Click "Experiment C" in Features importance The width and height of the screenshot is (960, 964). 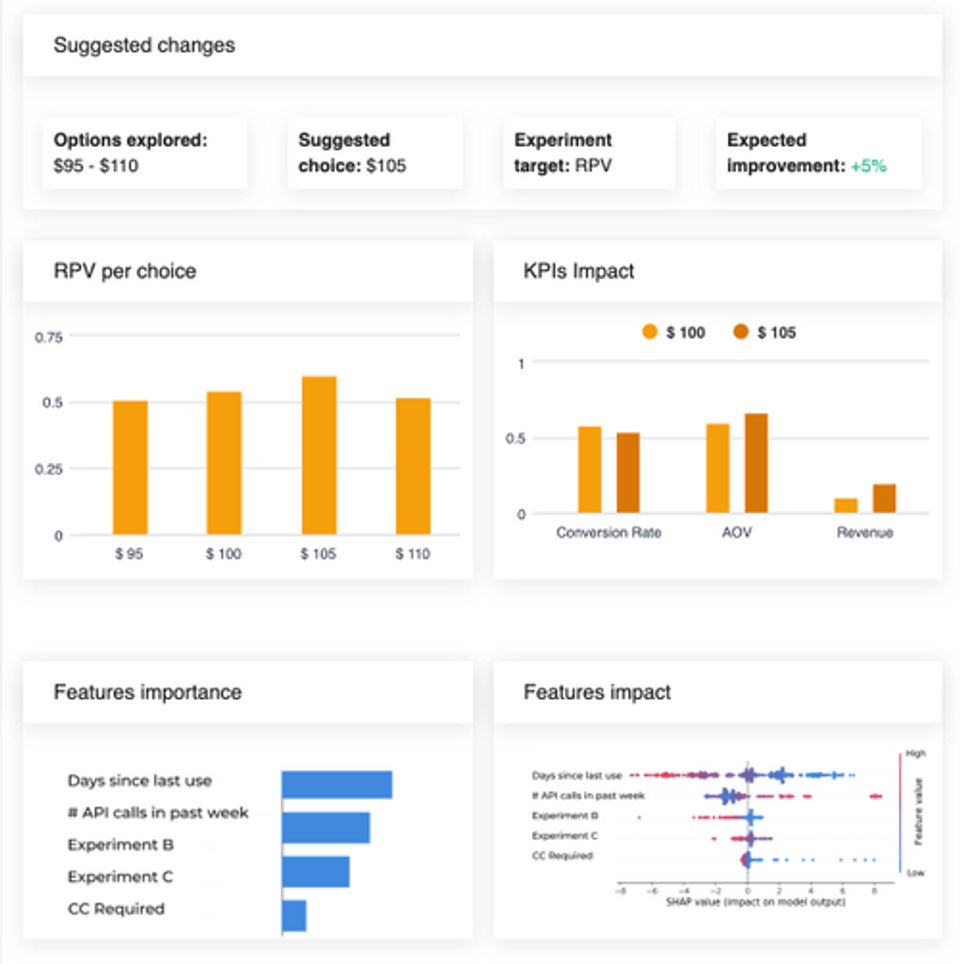point(121,877)
